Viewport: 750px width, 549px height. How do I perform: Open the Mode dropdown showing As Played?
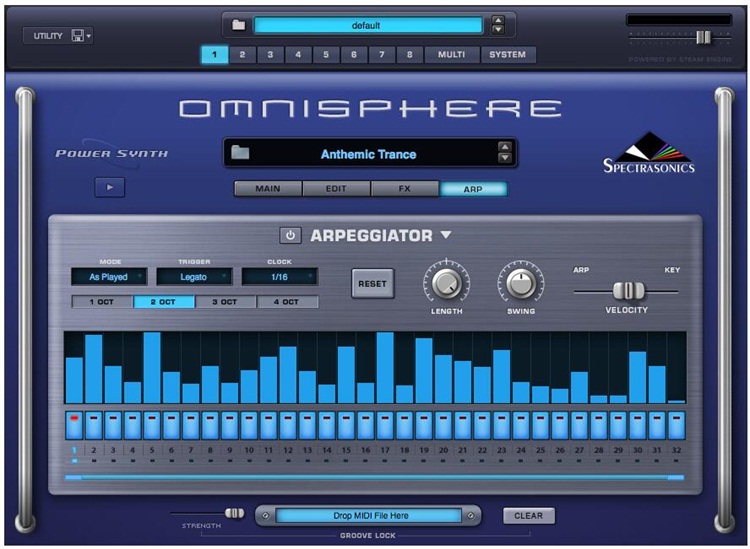click(x=109, y=277)
